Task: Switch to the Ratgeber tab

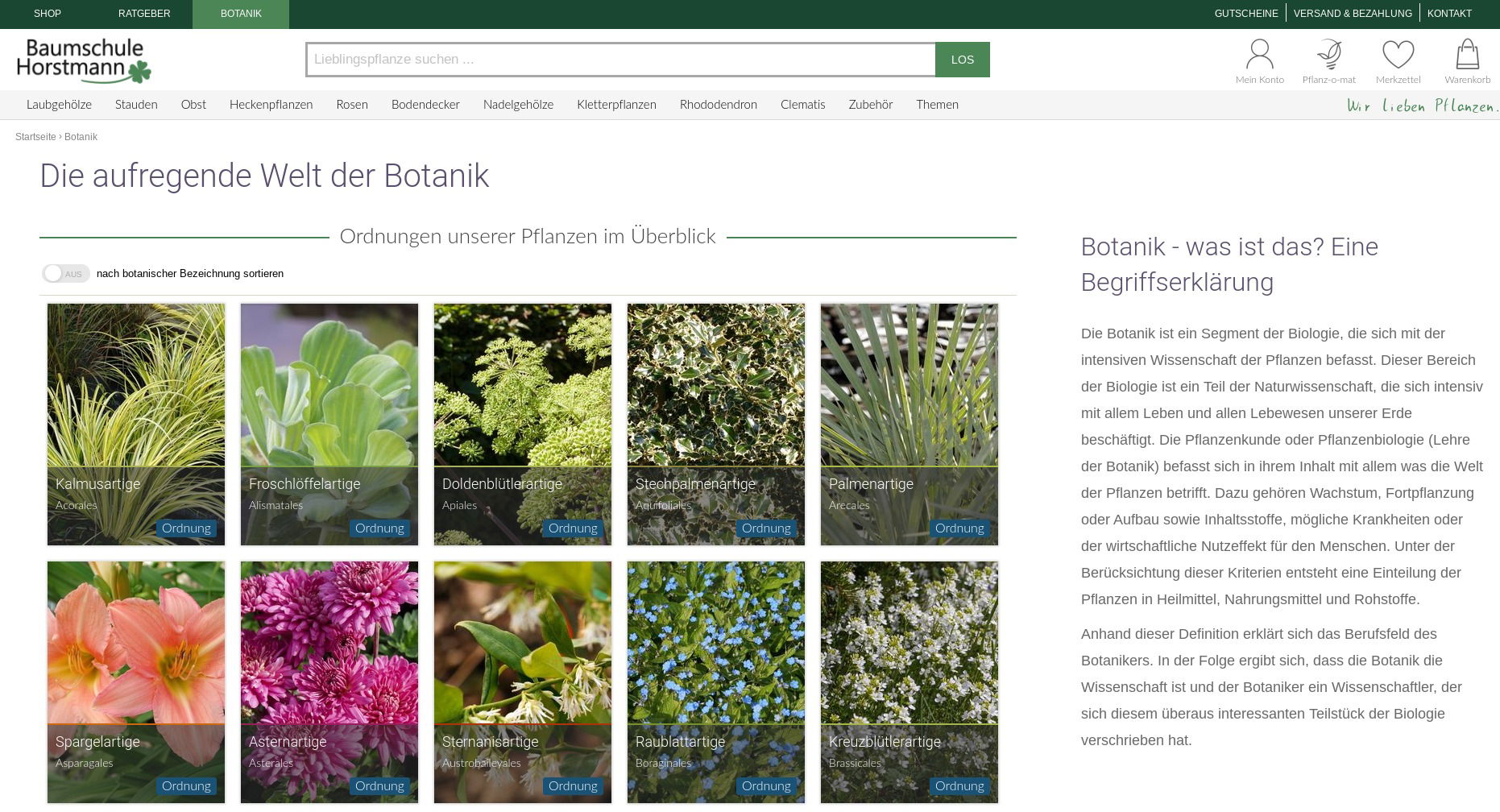Action: click(x=144, y=14)
